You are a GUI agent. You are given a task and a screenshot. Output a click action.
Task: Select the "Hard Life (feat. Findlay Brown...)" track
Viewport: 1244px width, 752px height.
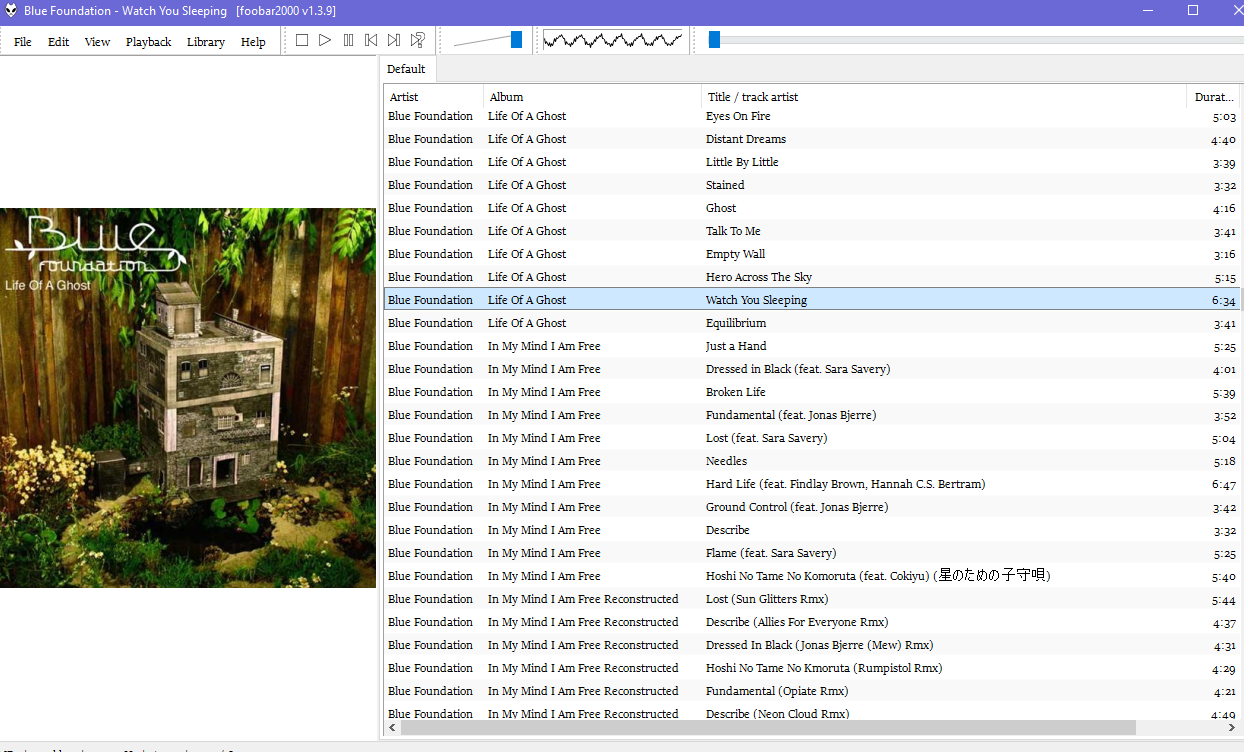[x=846, y=484]
